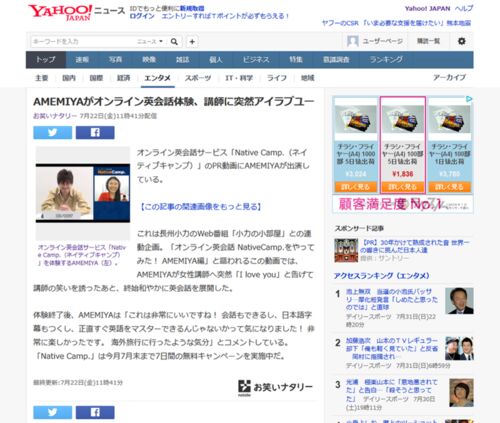Click the 顧客満足度 No.1 ad banner

(403, 204)
